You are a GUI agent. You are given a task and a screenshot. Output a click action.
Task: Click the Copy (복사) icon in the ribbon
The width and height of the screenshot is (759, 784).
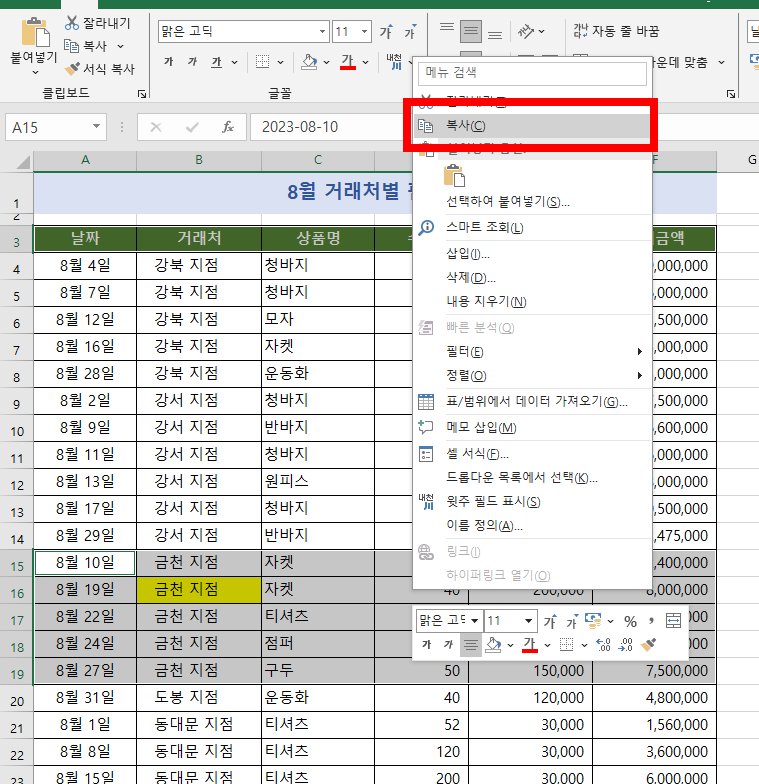[x=72, y=46]
